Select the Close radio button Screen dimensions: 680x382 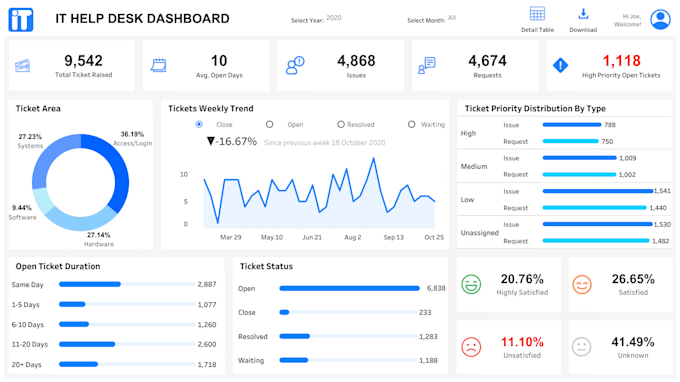[199, 124]
